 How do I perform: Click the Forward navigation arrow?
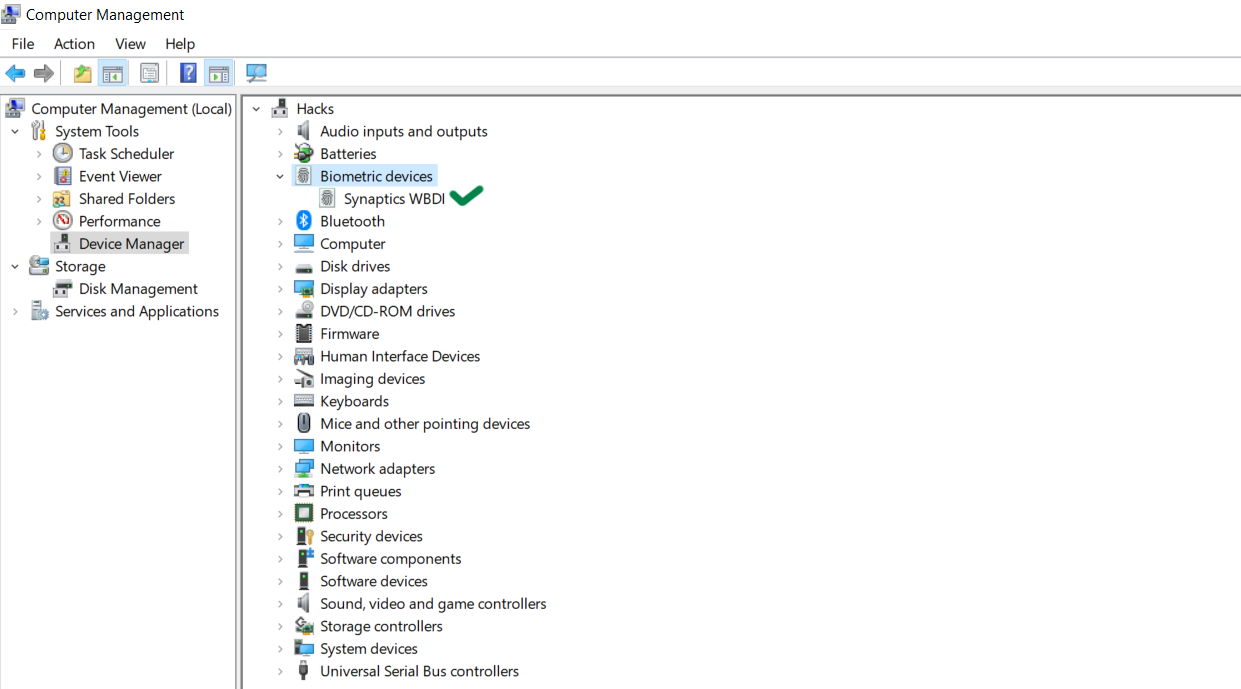pos(43,72)
